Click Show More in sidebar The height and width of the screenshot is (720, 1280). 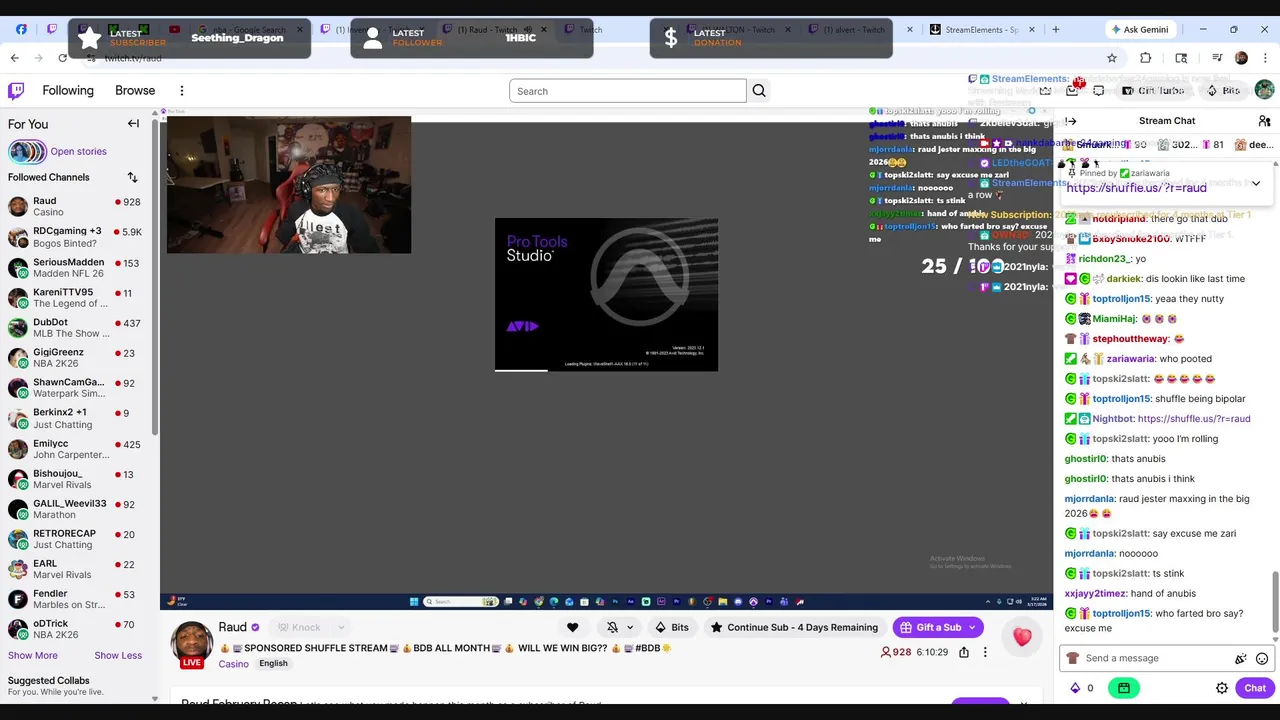click(33, 655)
